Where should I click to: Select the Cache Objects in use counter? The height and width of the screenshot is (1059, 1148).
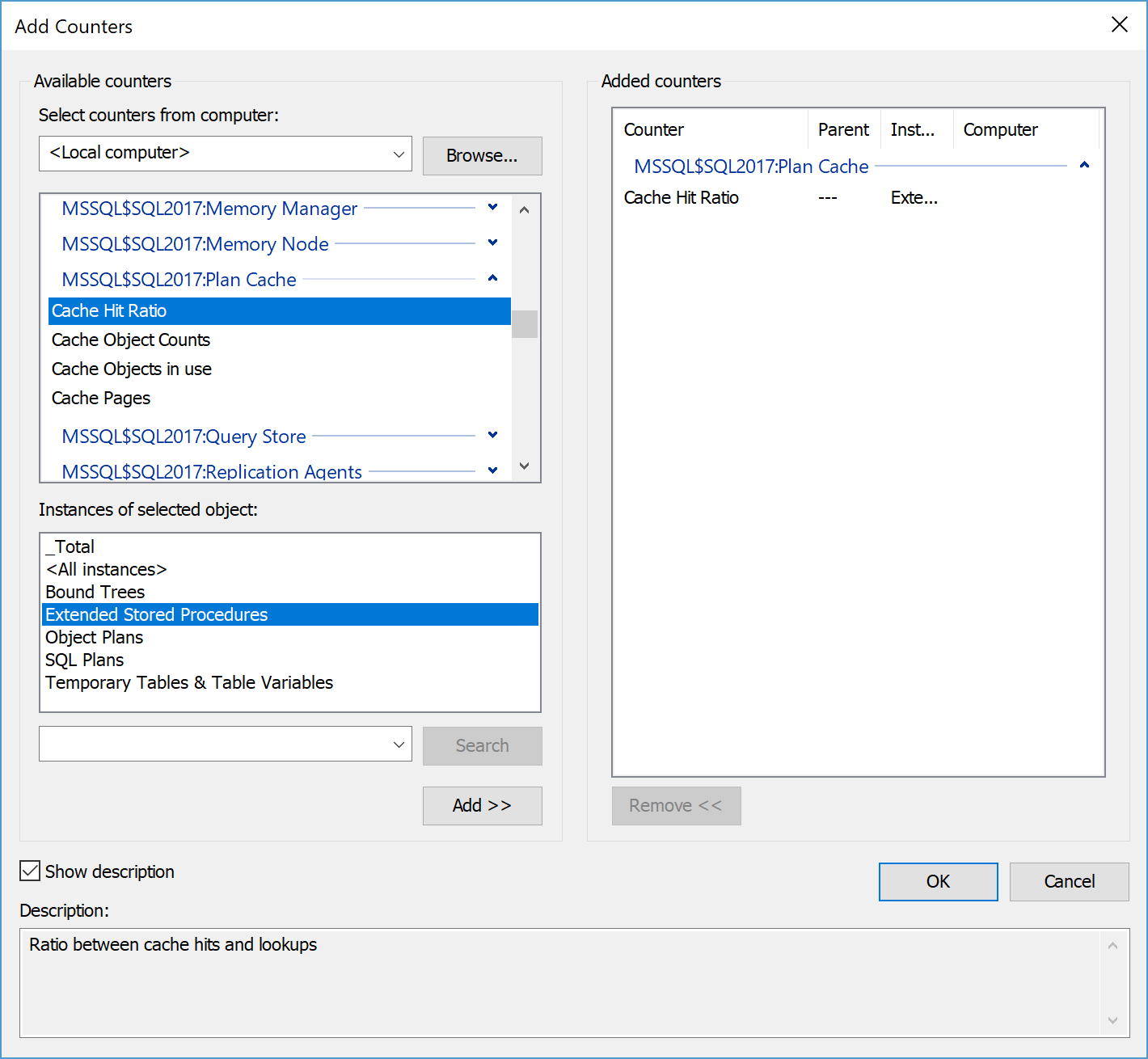coord(280,369)
